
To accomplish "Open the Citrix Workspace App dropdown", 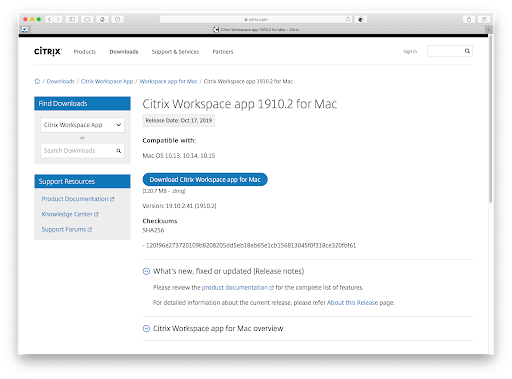I will click(x=82, y=125).
